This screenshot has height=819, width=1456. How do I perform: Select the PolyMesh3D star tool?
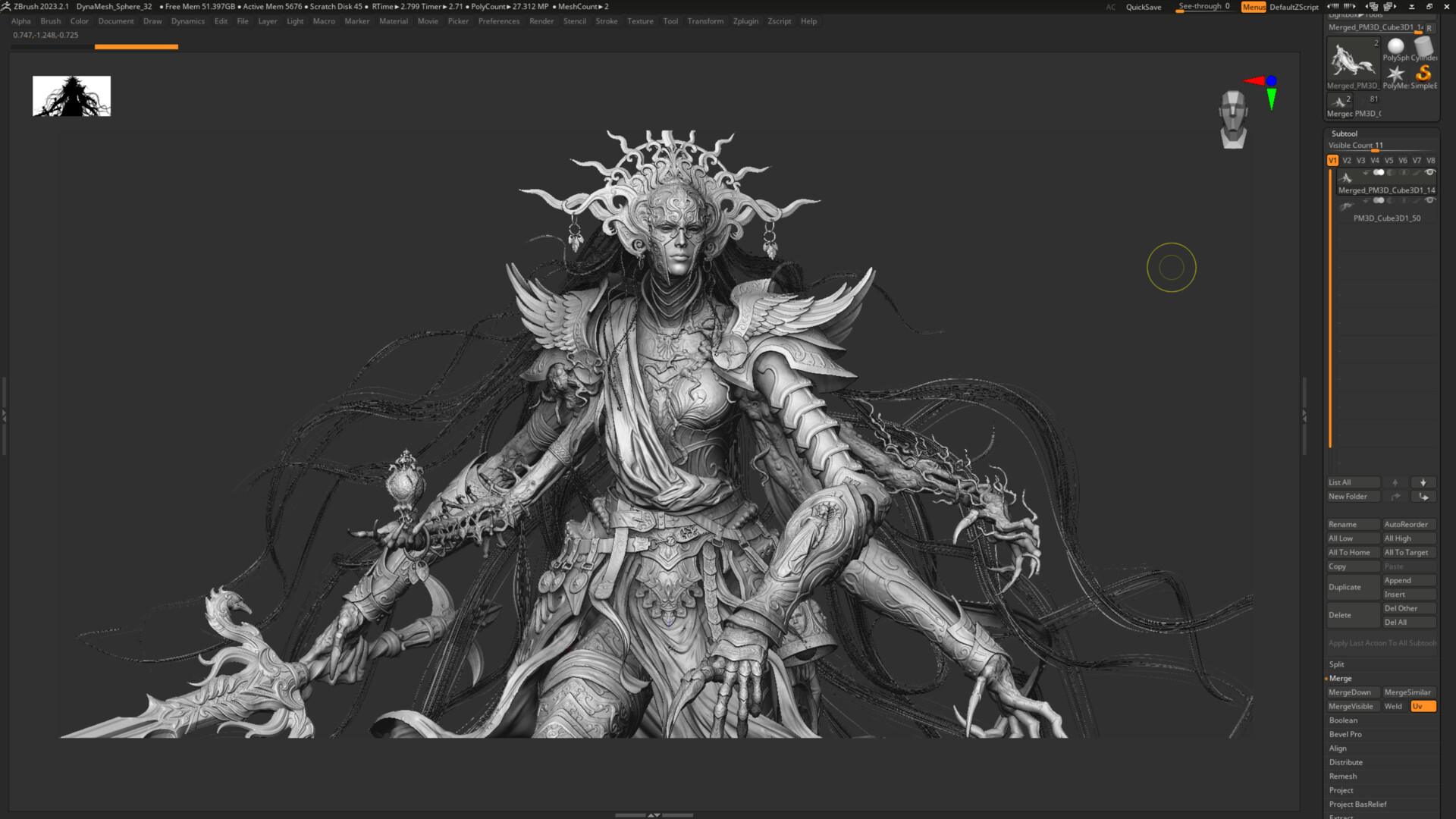click(1396, 74)
